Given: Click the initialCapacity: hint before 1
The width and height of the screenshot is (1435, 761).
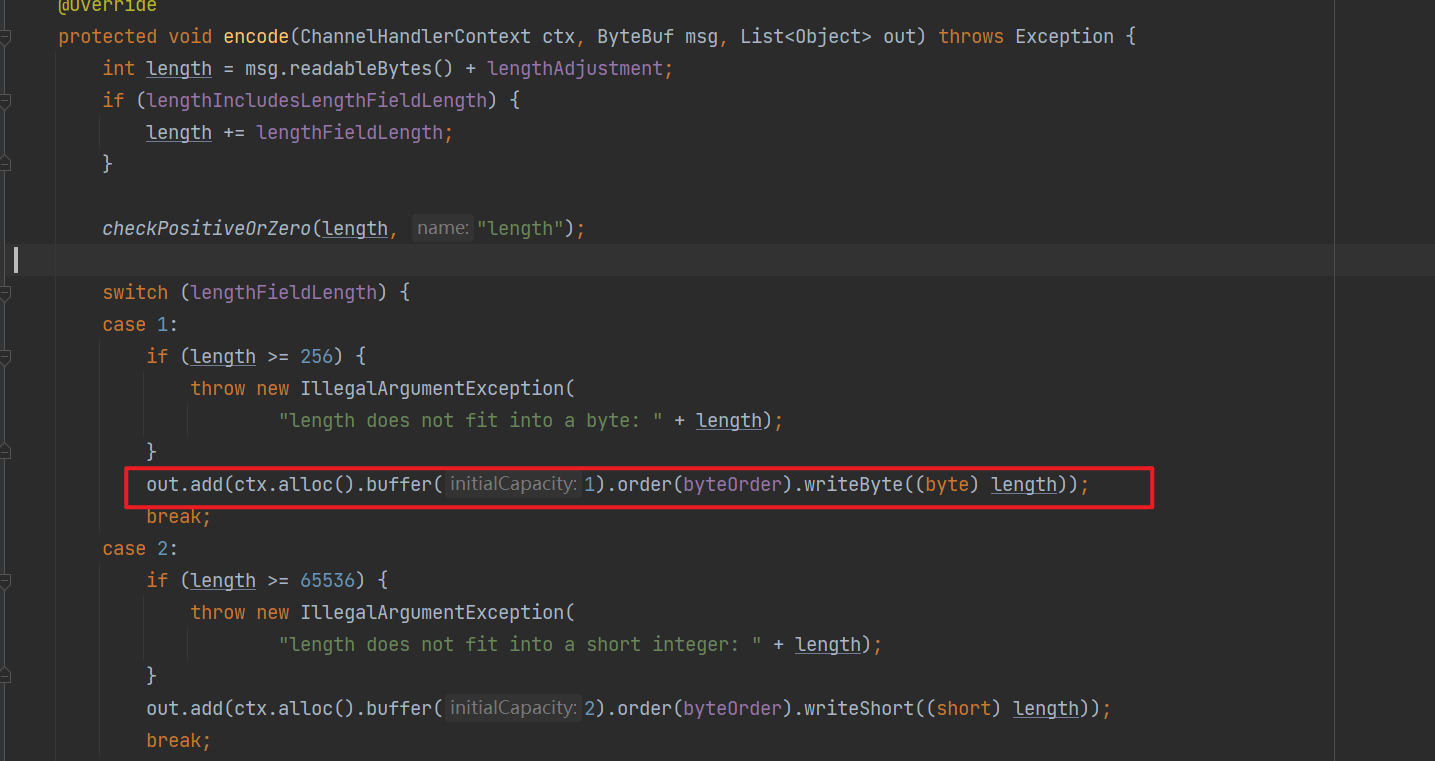Looking at the screenshot, I should [x=512, y=485].
